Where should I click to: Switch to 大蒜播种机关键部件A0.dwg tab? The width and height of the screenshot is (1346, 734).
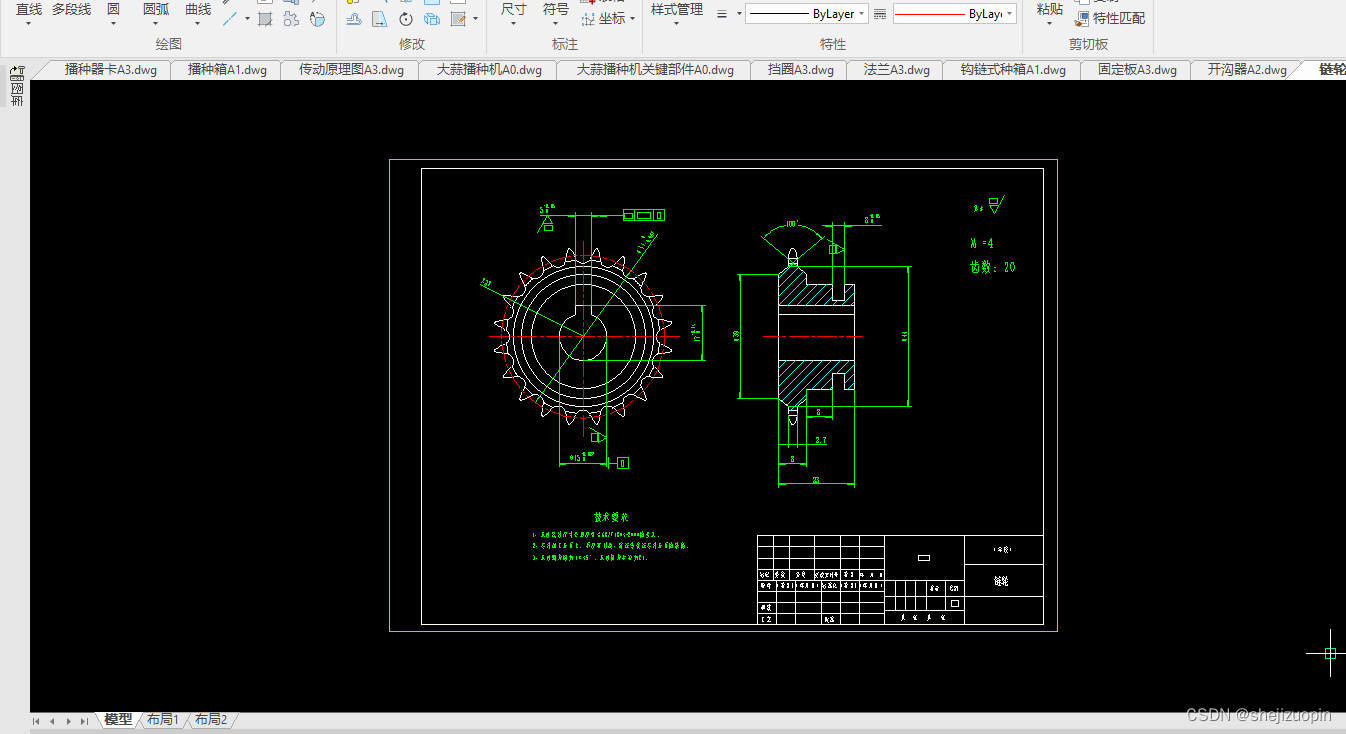655,70
